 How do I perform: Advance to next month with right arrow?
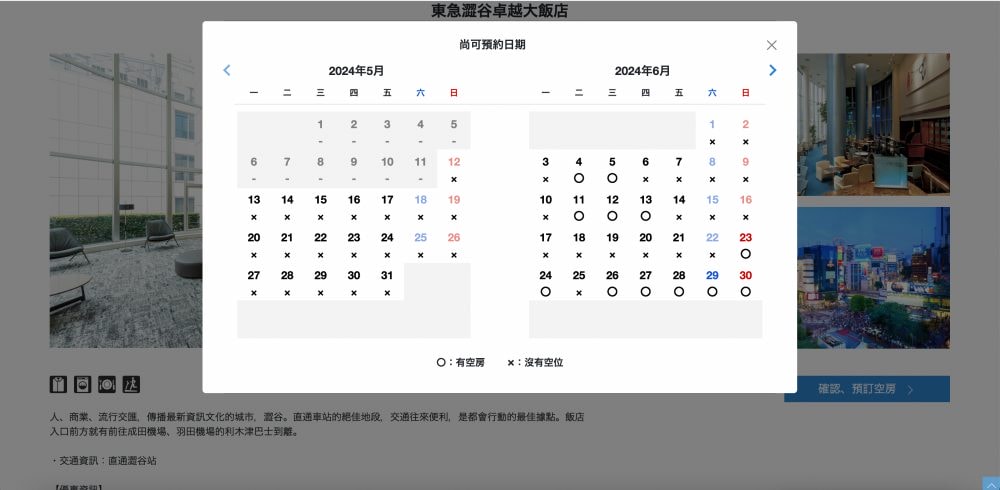point(772,70)
